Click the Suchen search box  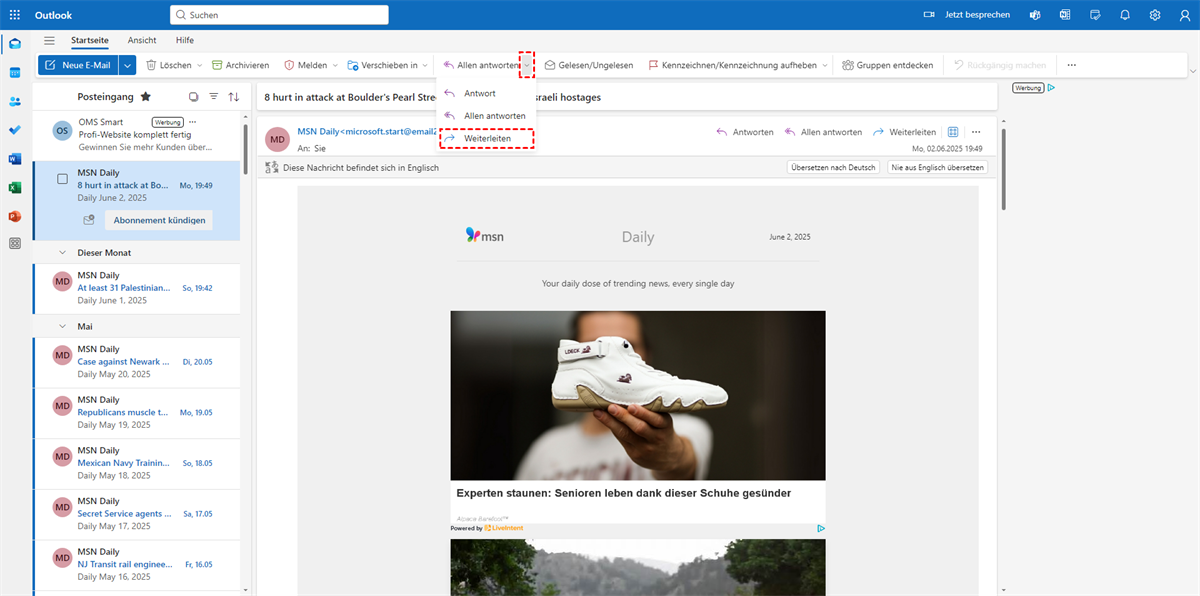pos(279,15)
